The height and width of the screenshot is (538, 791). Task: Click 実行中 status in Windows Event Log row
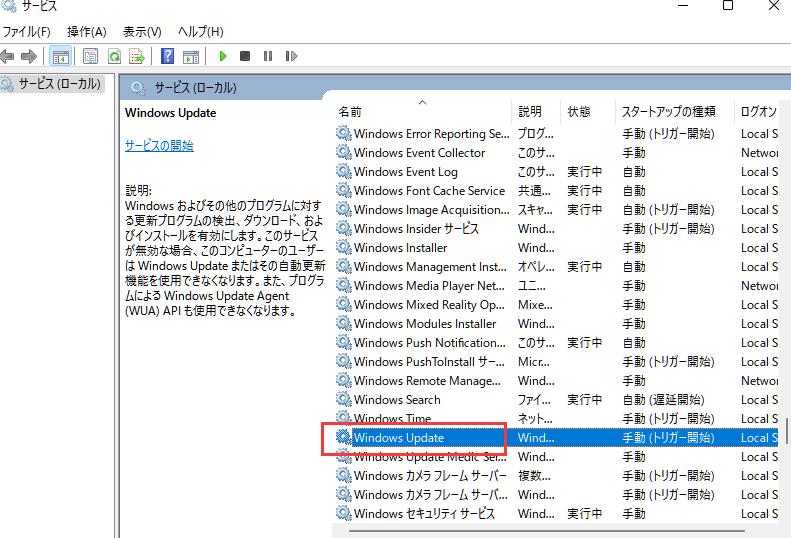(x=585, y=172)
